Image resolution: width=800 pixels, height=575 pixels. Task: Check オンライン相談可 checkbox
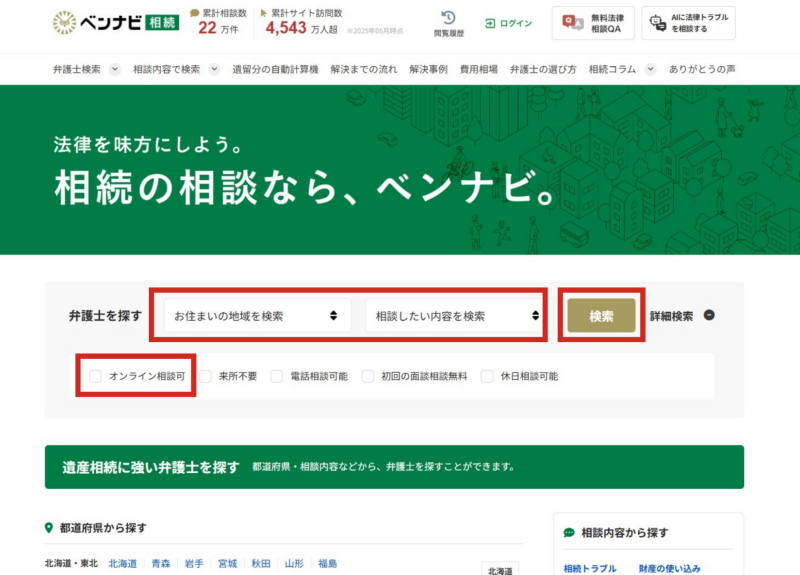pyautogui.click(x=95, y=377)
